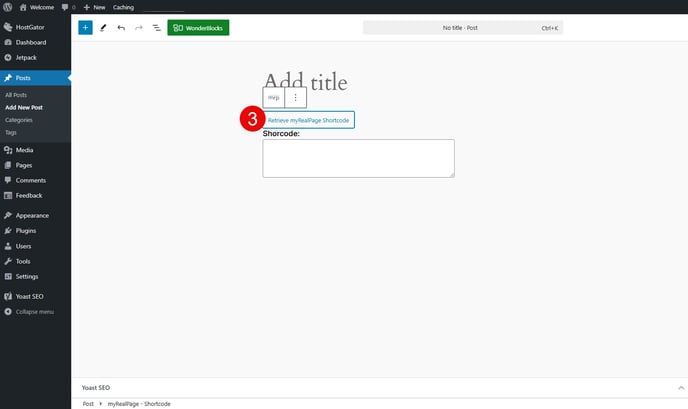
Task: Click the Add title field
Action: [306, 82]
